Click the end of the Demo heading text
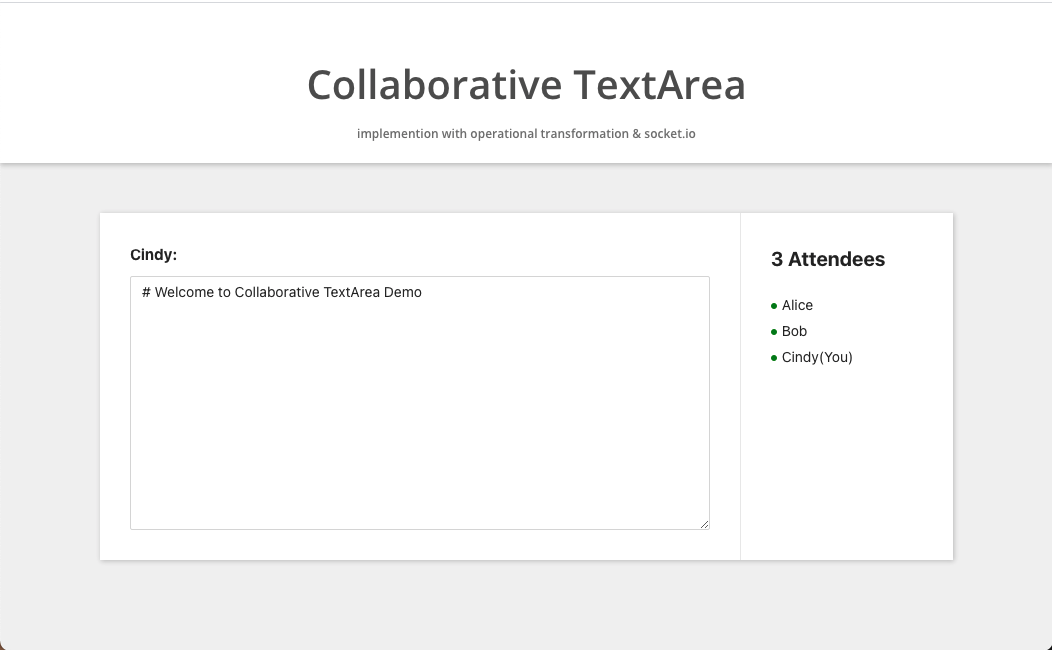The height and width of the screenshot is (650, 1052). point(421,292)
